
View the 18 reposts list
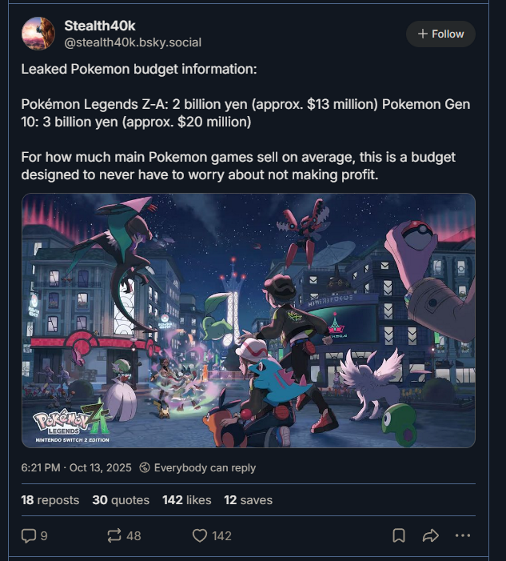(x=50, y=500)
